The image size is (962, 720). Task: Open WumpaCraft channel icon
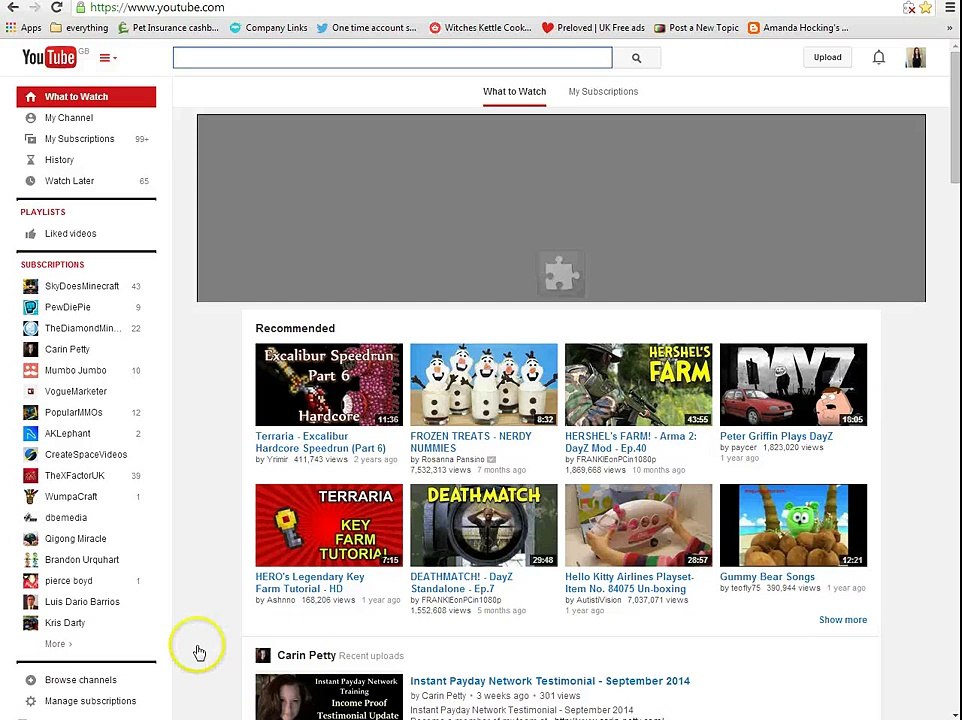pyautogui.click(x=30, y=497)
